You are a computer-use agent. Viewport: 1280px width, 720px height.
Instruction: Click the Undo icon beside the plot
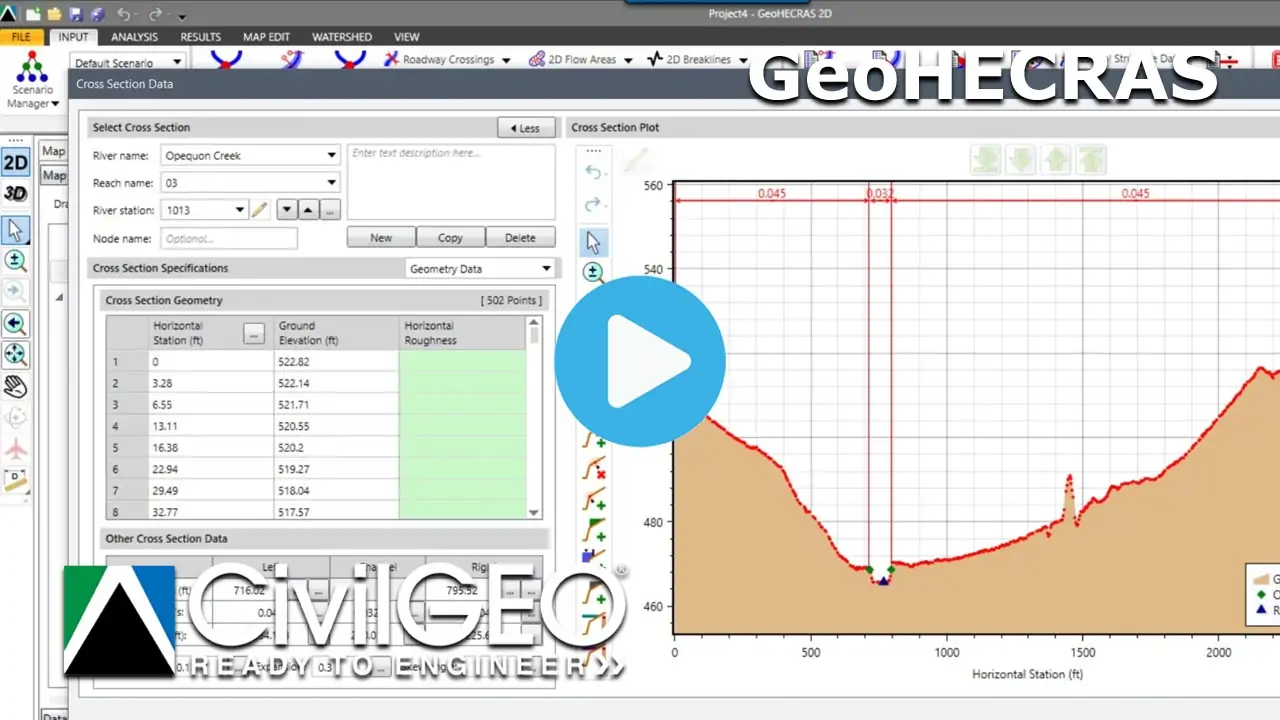coord(594,172)
